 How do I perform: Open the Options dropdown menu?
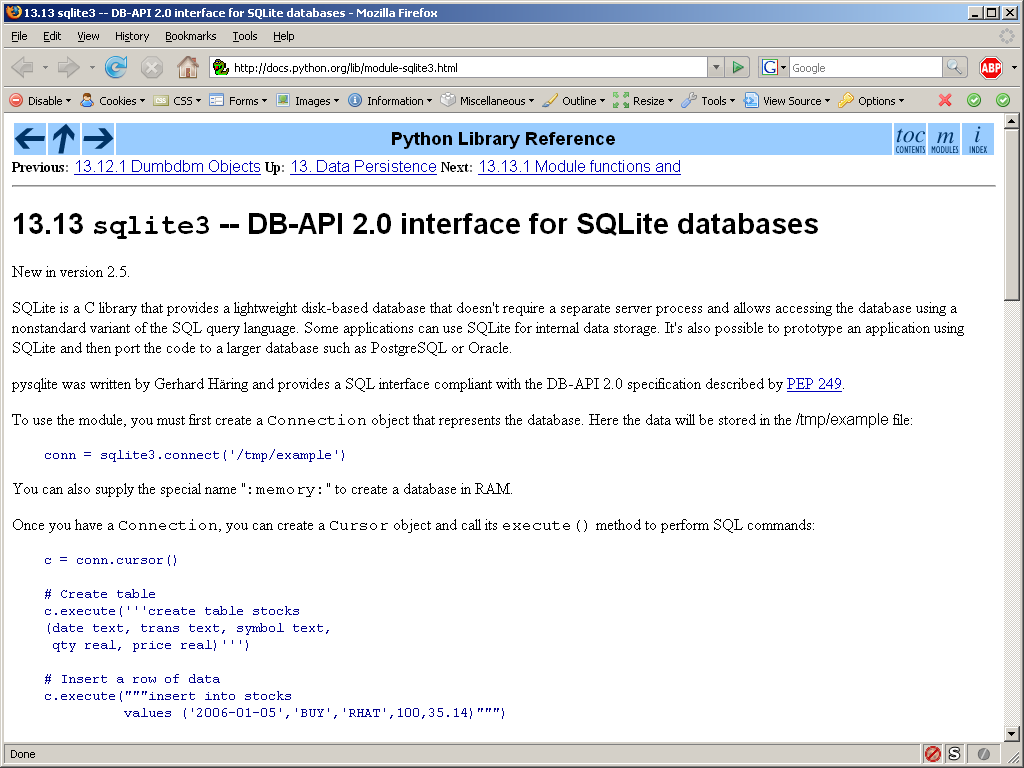871,101
